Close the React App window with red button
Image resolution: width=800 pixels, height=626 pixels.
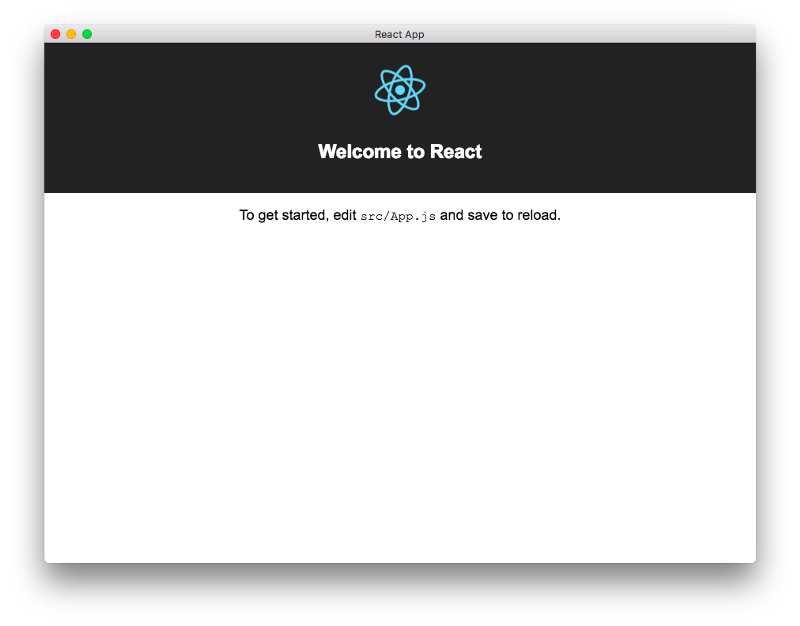click(x=56, y=34)
